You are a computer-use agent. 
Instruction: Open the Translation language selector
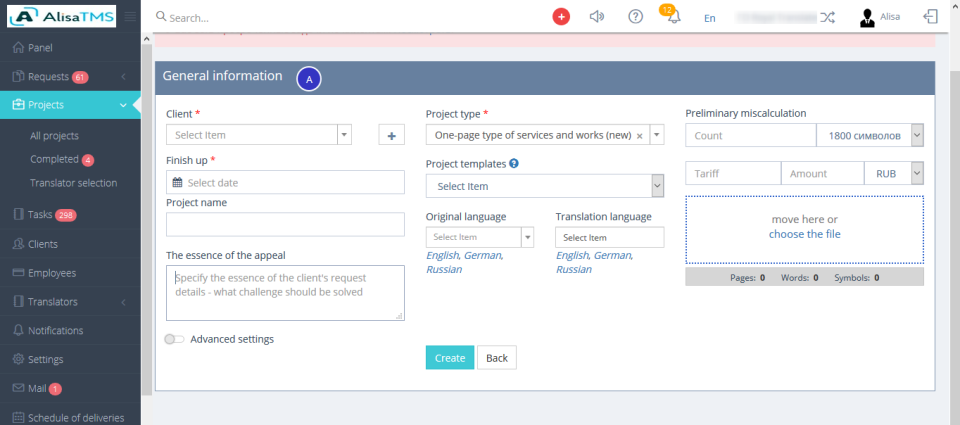point(610,237)
